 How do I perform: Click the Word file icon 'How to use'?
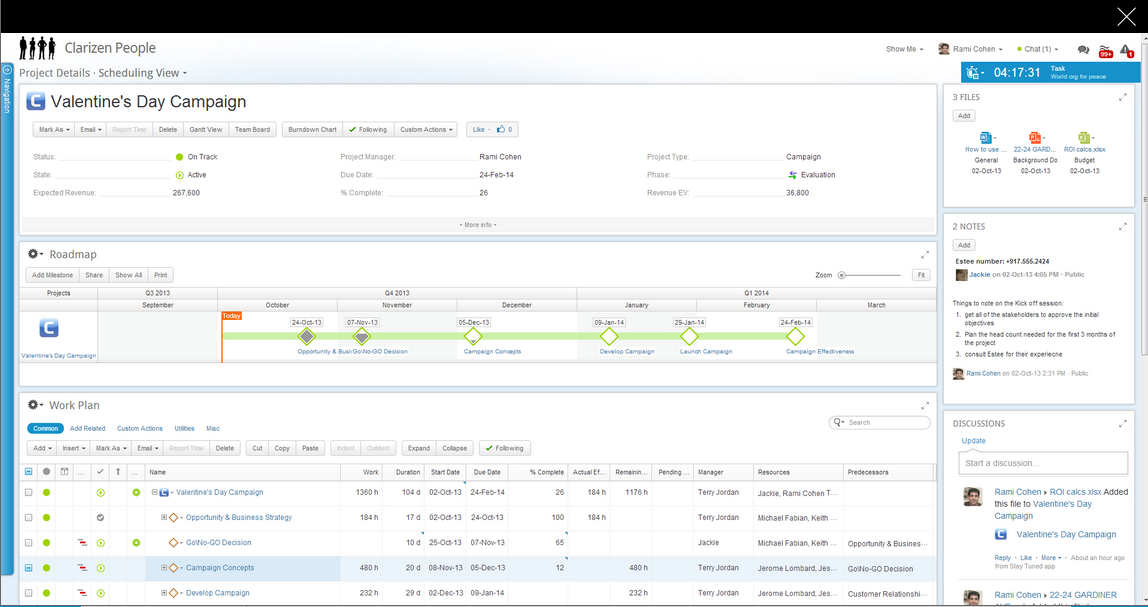click(x=985, y=138)
